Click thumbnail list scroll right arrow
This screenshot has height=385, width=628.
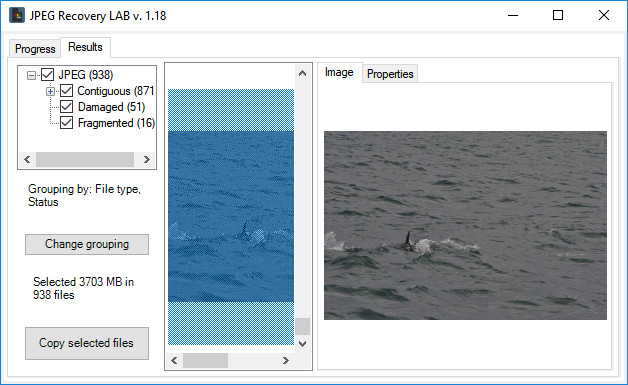(x=286, y=361)
